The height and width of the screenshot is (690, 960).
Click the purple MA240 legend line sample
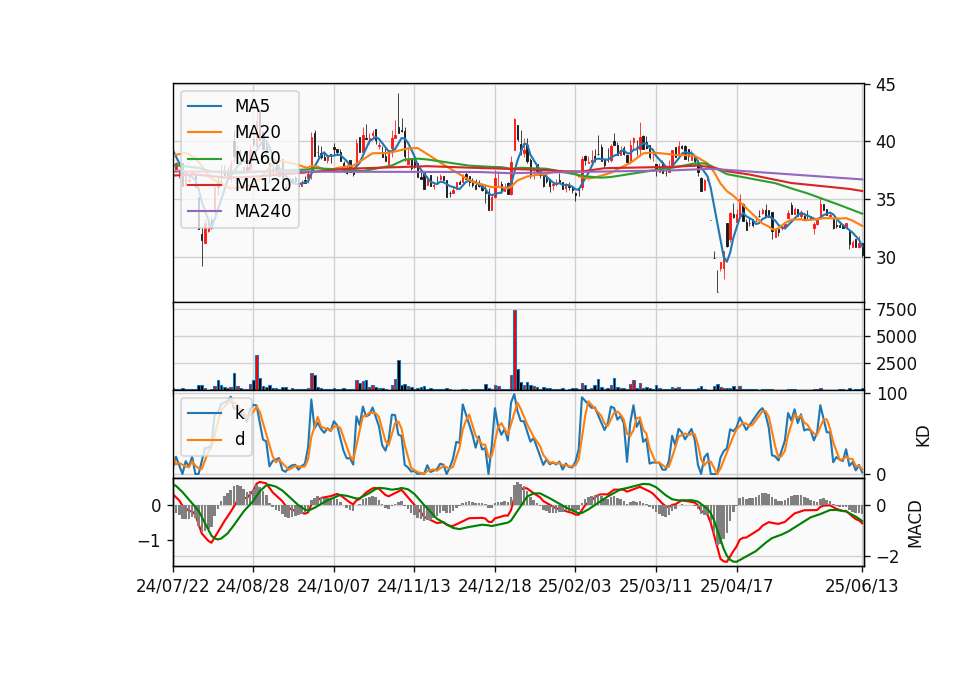point(204,211)
